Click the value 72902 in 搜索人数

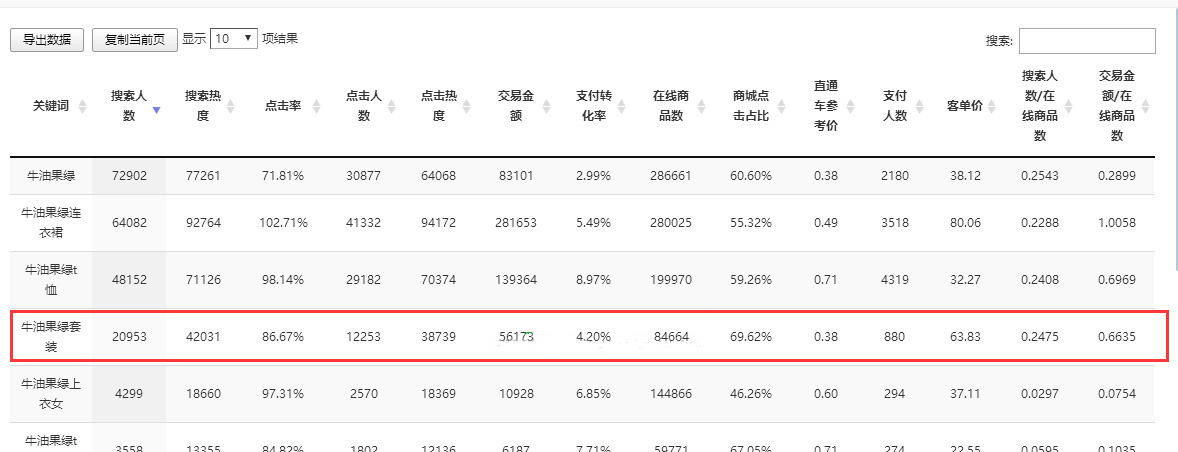pyautogui.click(x=128, y=176)
